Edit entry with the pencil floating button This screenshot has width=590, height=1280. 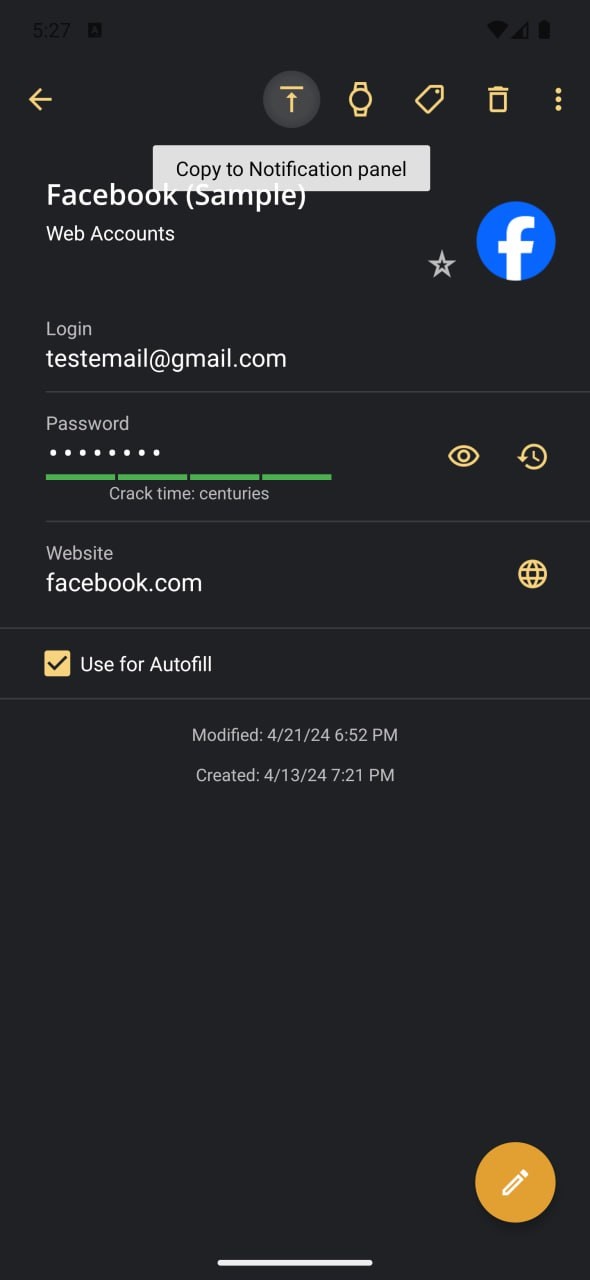[515, 1182]
